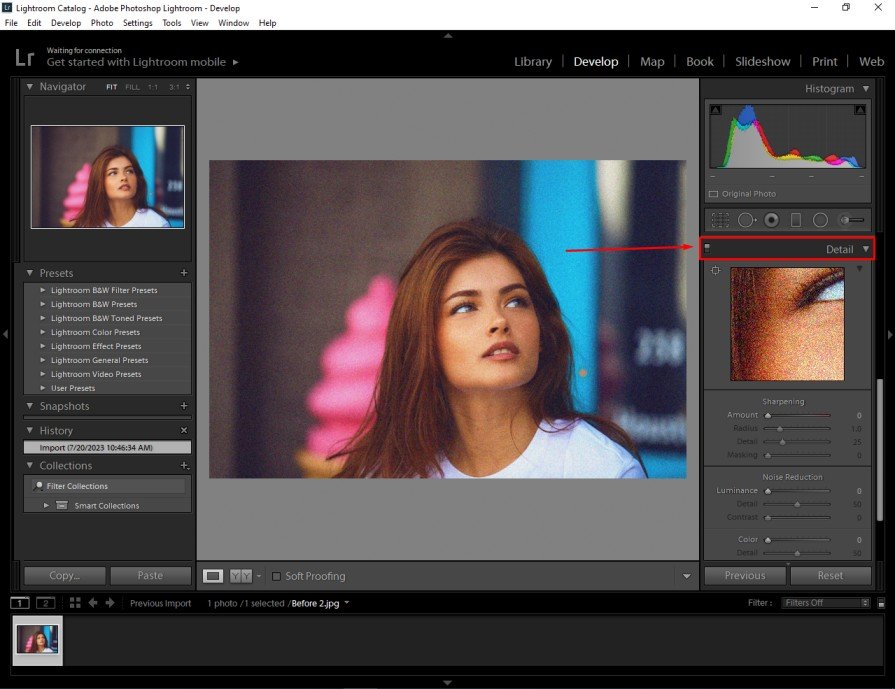Select the photo thumbnail in the filmstrip
The height and width of the screenshot is (689, 895).
tap(36, 640)
